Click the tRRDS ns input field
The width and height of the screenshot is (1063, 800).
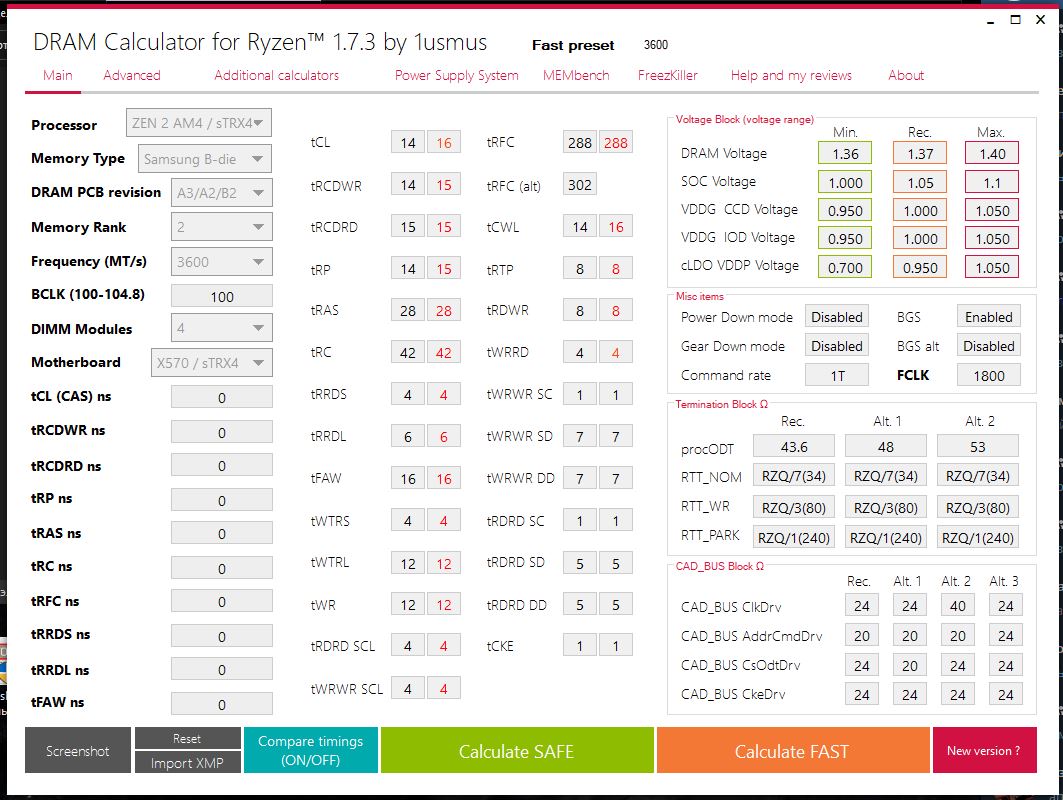[222, 636]
